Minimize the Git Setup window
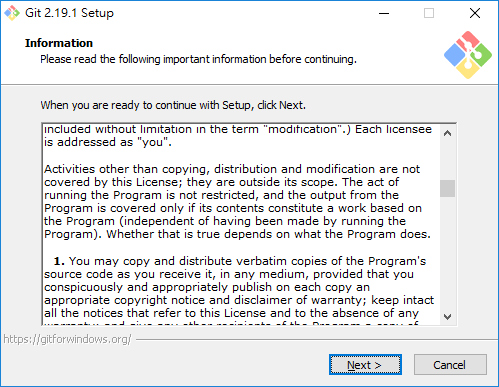 point(384,13)
